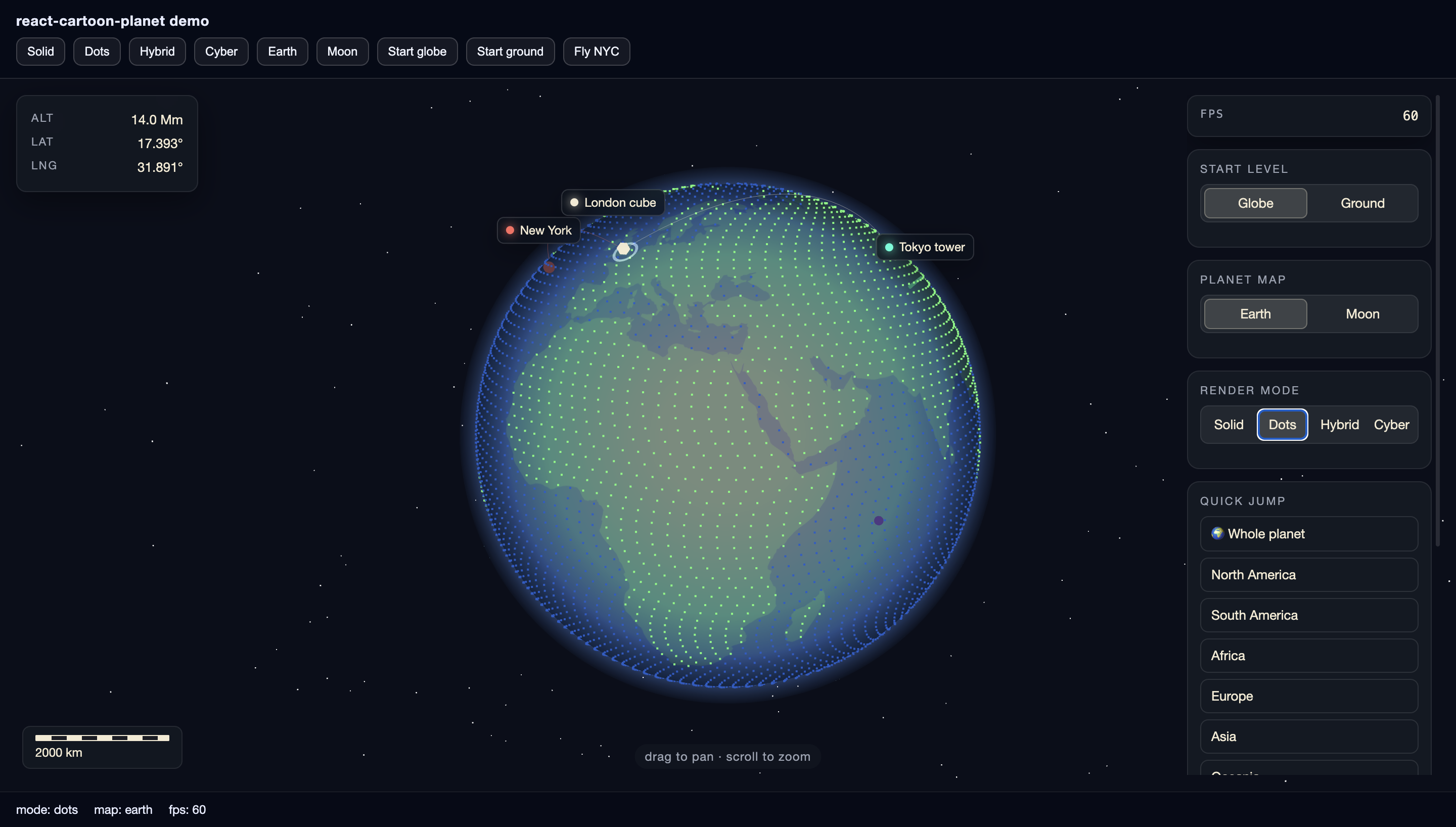
Task: Choose Solid in Render Mode panel
Action: point(1228,425)
